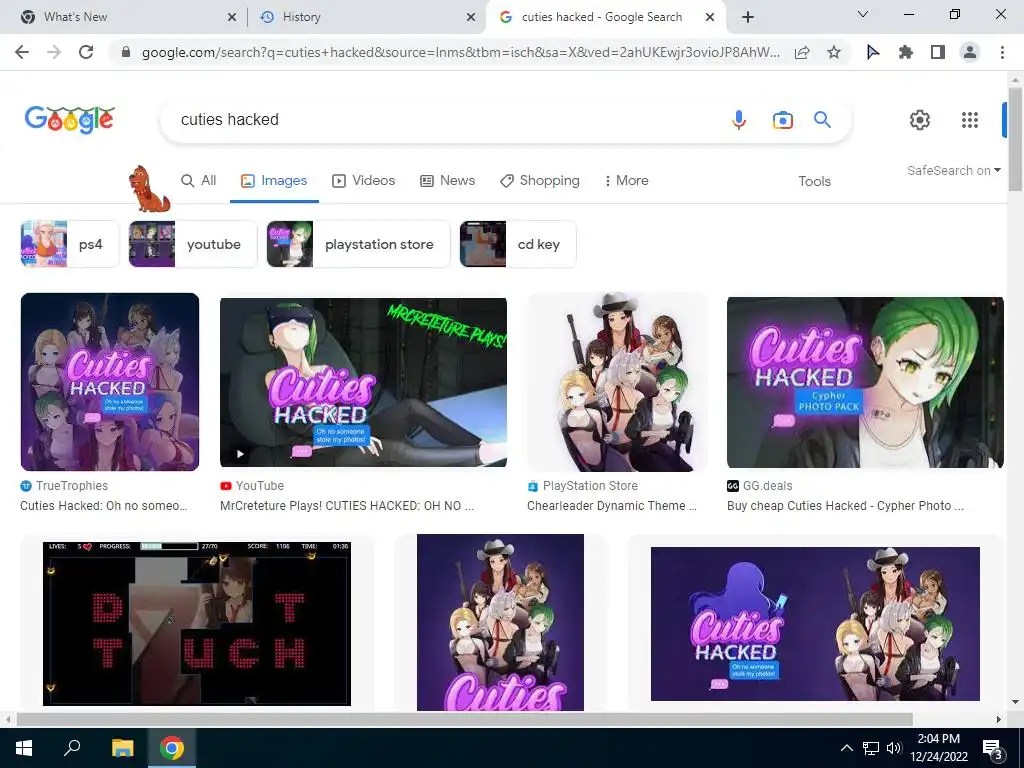Image resolution: width=1024 pixels, height=768 pixels.
Task: Select the News results tab
Action: coord(447,181)
